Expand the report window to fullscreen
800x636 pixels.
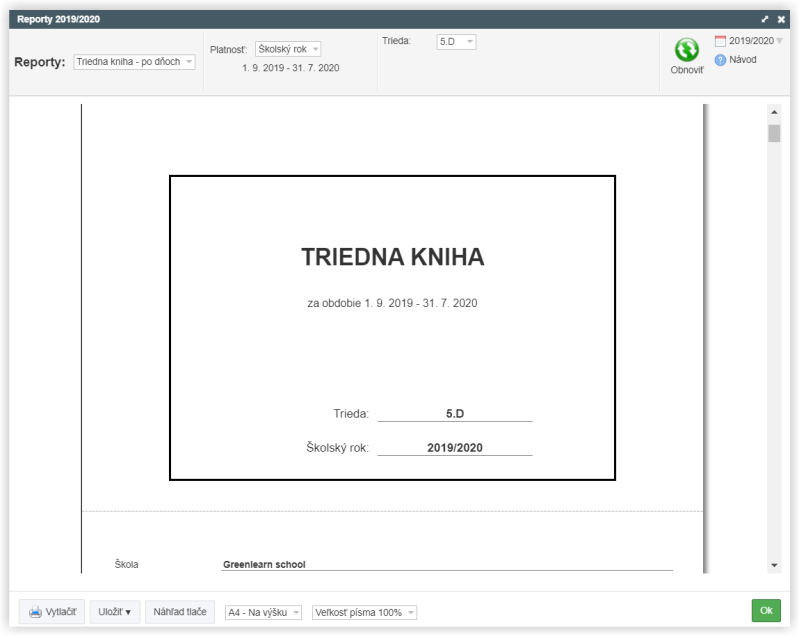(x=764, y=19)
